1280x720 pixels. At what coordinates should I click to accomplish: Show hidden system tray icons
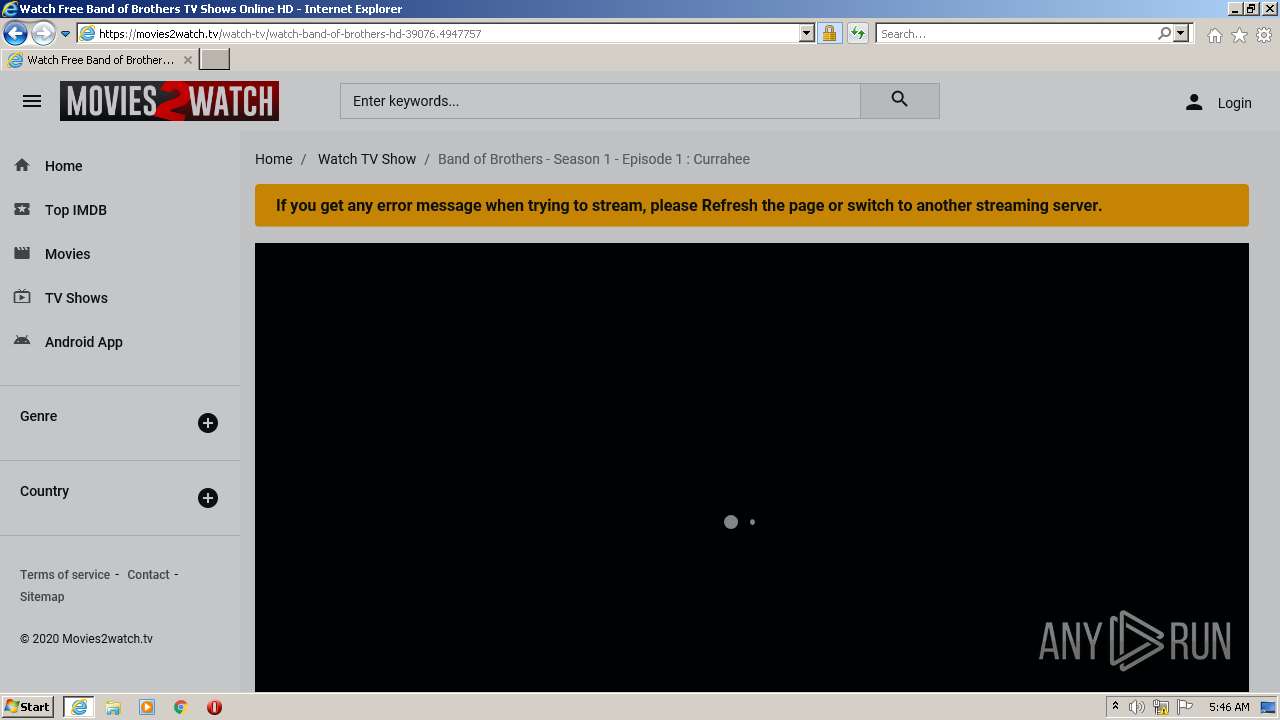(x=1115, y=706)
